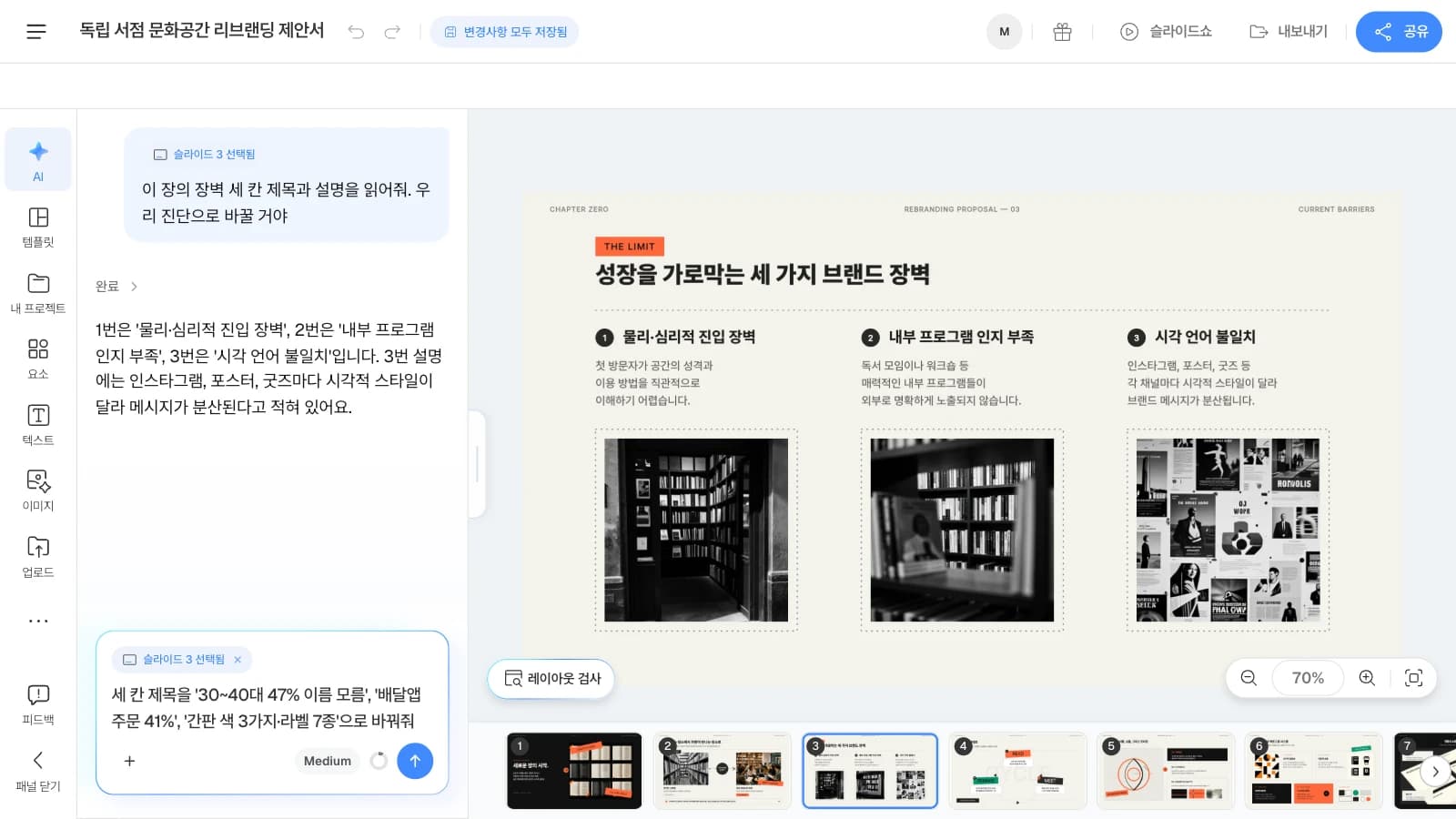Open the 요소 elements panel
The image size is (1456, 819).
[x=38, y=359]
